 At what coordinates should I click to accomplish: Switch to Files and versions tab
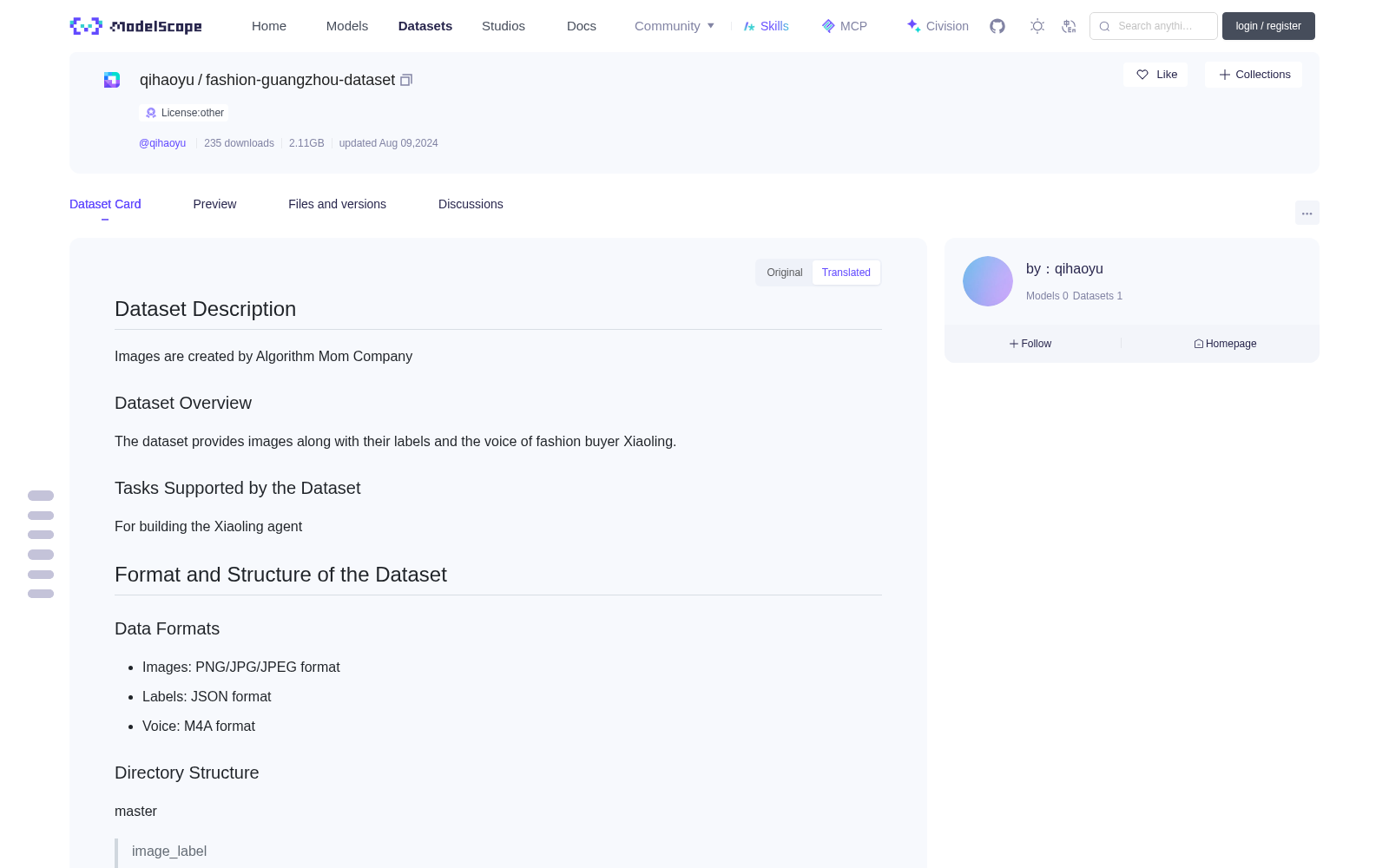tap(337, 204)
